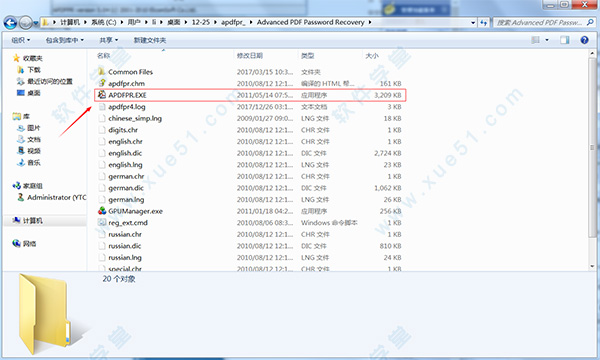
Task: Select 网络 in the sidebar
Action: pos(29,244)
